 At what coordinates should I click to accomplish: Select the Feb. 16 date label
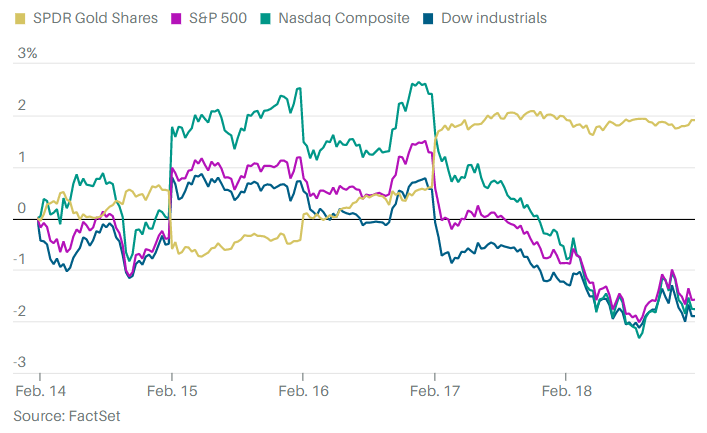[x=302, y=390]
